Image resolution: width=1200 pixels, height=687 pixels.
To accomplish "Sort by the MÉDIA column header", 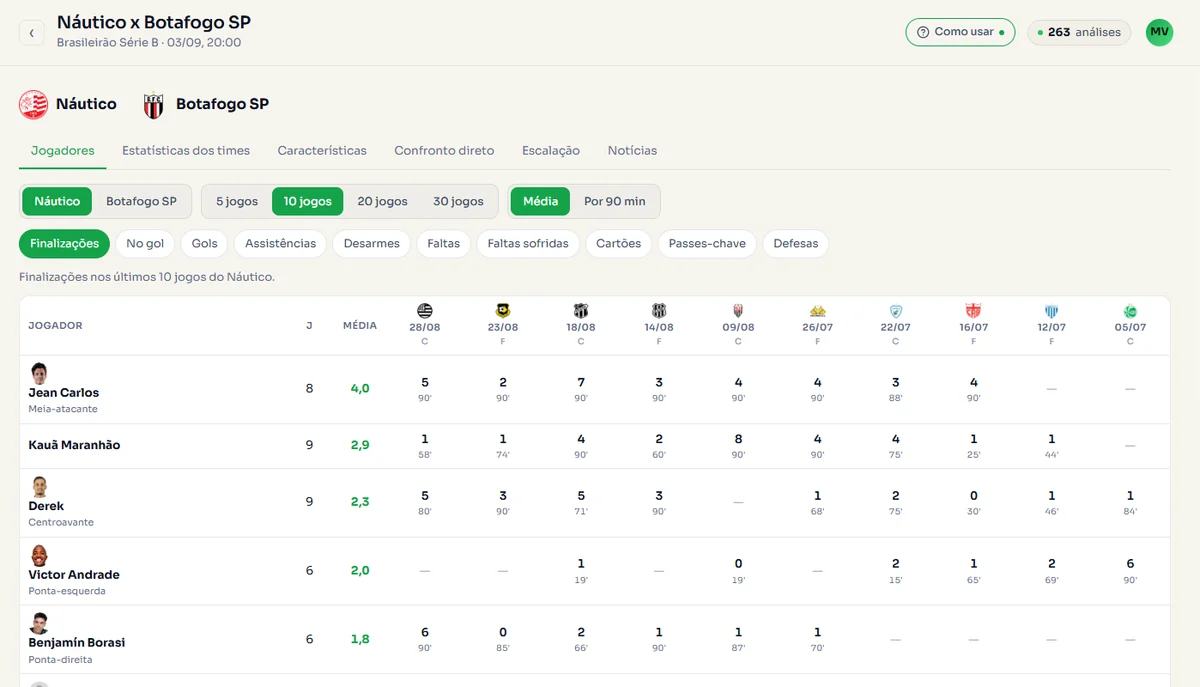I will pos(360,326).
